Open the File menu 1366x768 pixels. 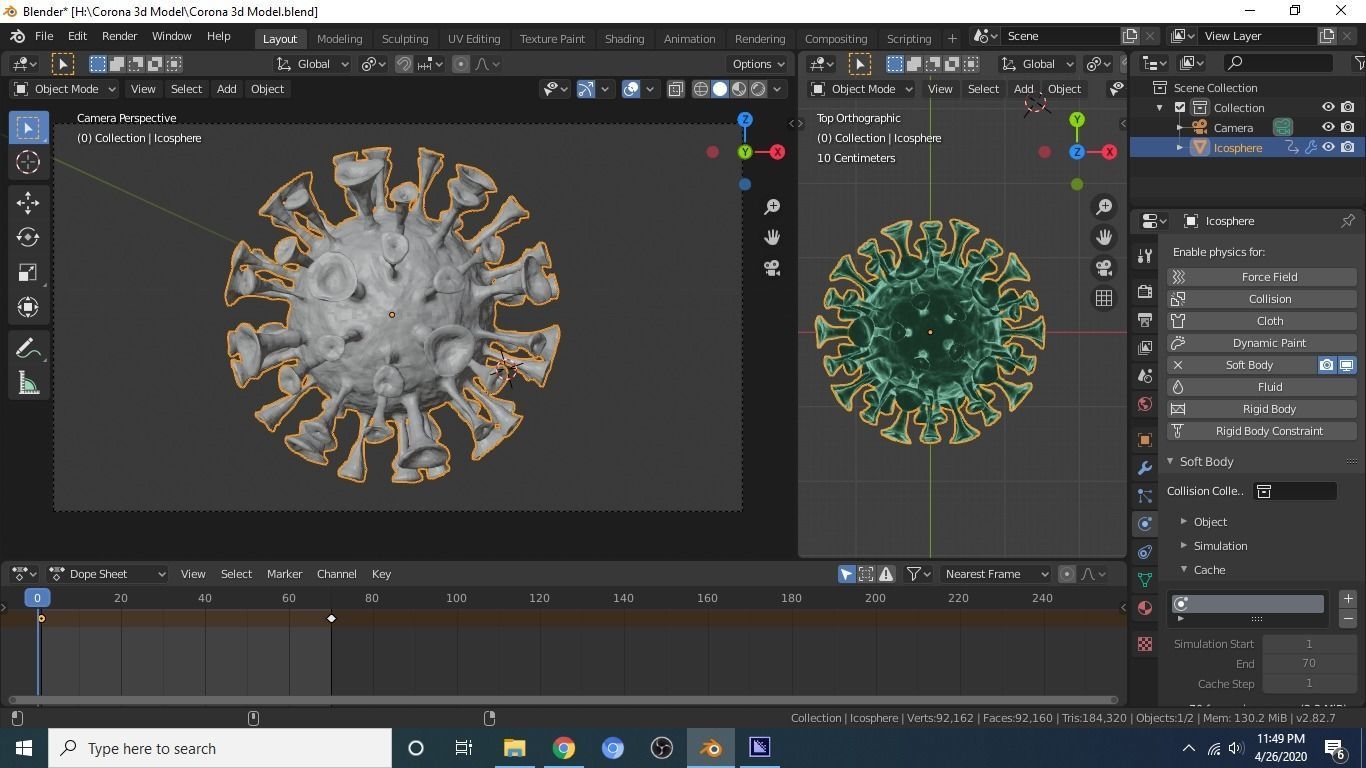44,36
